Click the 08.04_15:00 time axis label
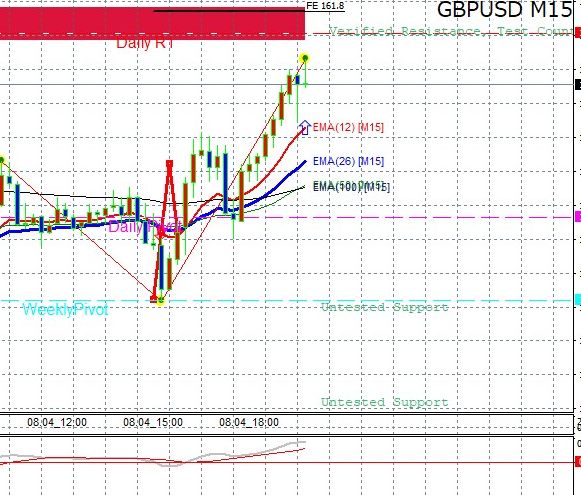The height and width of the screenshot is (495, 581). click(x=153, y=422)
